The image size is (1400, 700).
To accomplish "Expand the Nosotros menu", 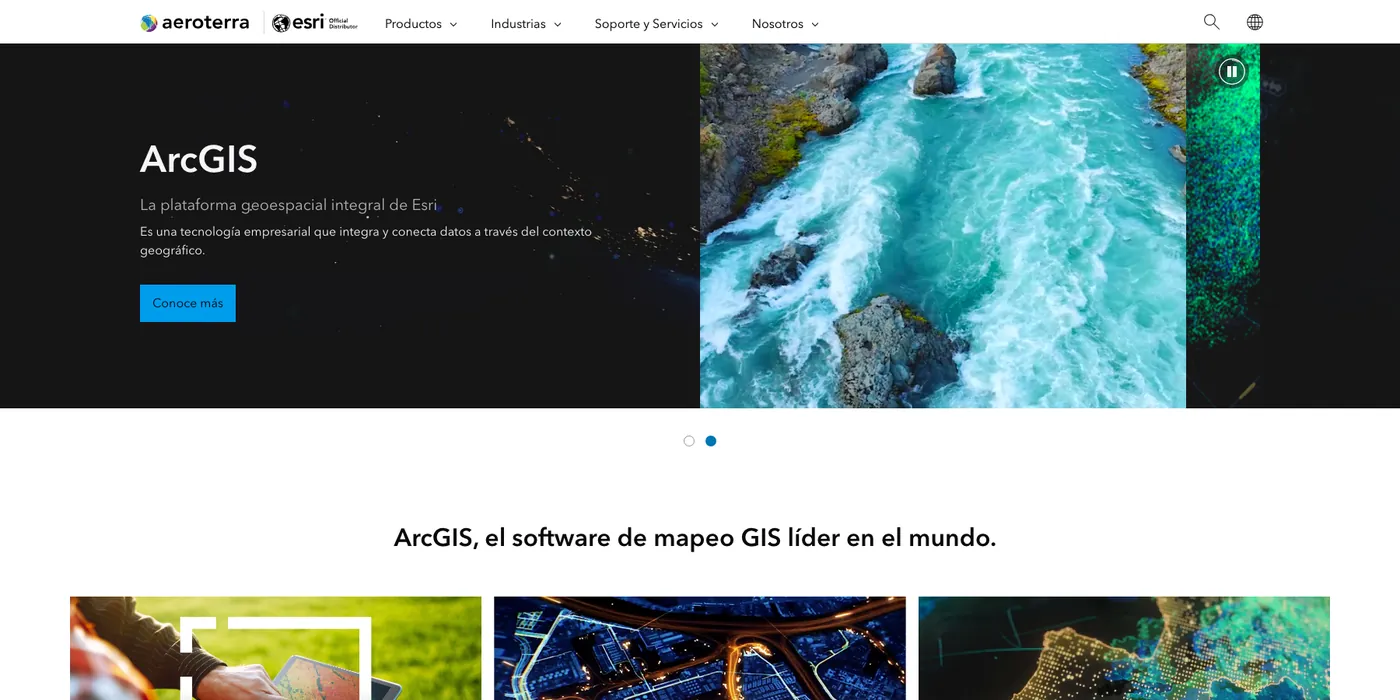I will pos(785,24).
